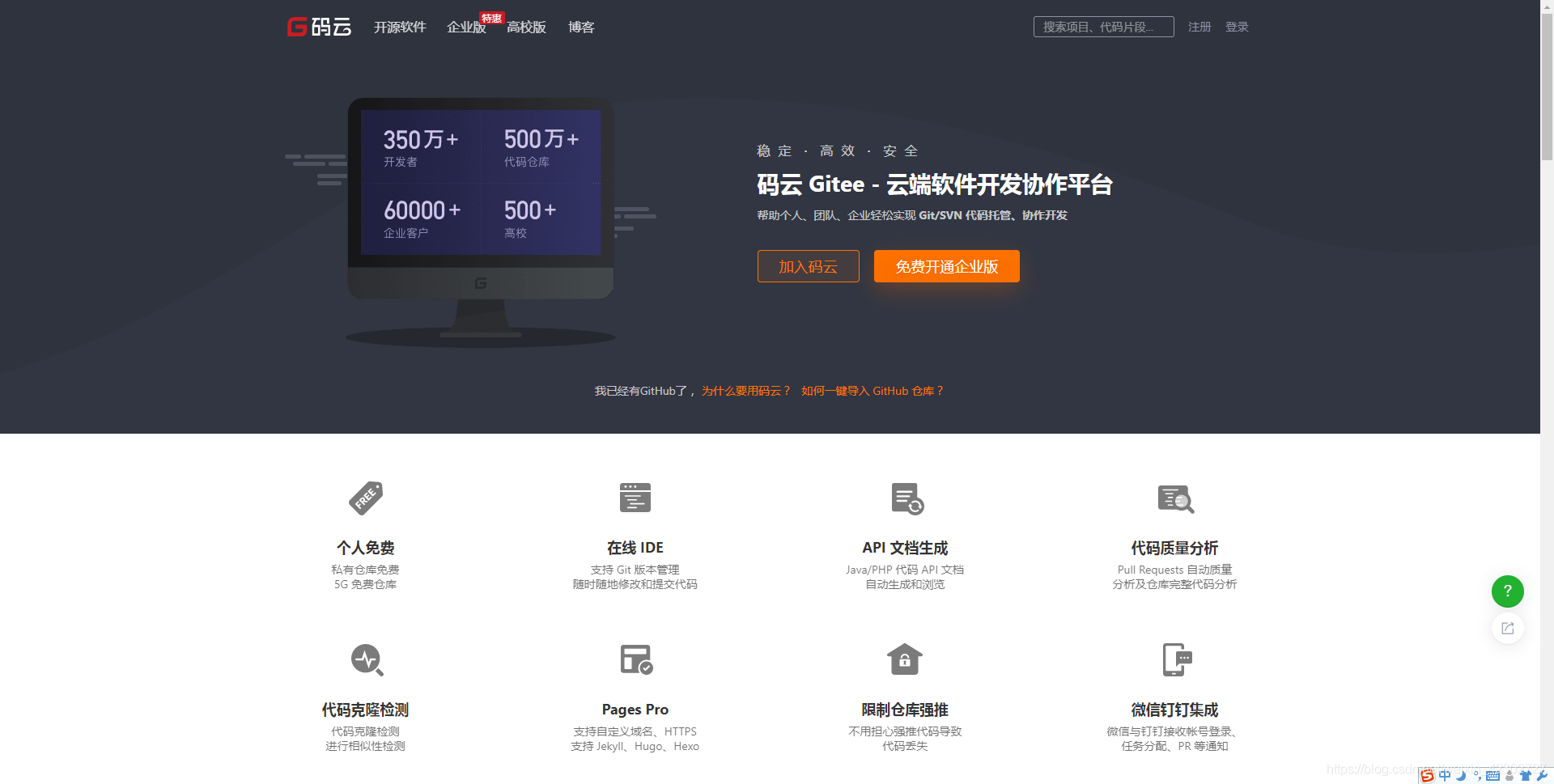Click the 微信钉钉集成 heading
Viewport: 1554px width, 784px height.
pyautogui.click(x=1174, y=710)
